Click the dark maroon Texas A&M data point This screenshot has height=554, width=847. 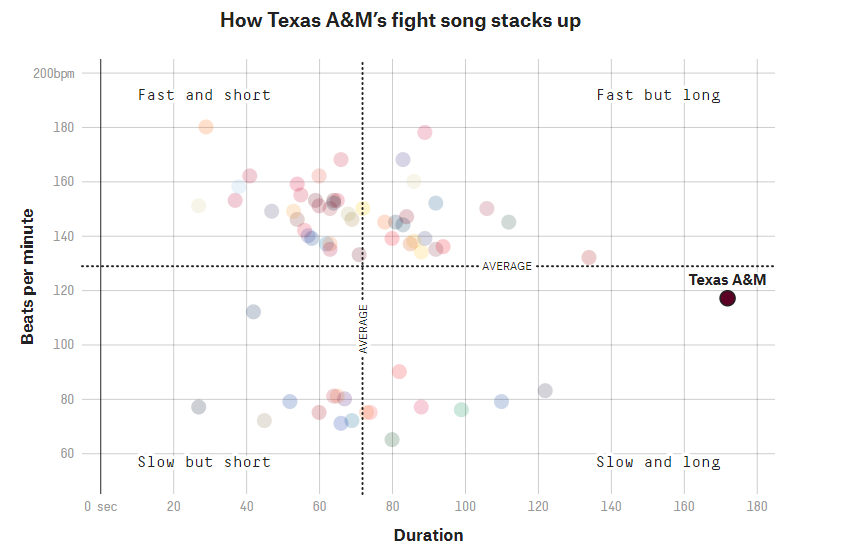tap(727, 298)
